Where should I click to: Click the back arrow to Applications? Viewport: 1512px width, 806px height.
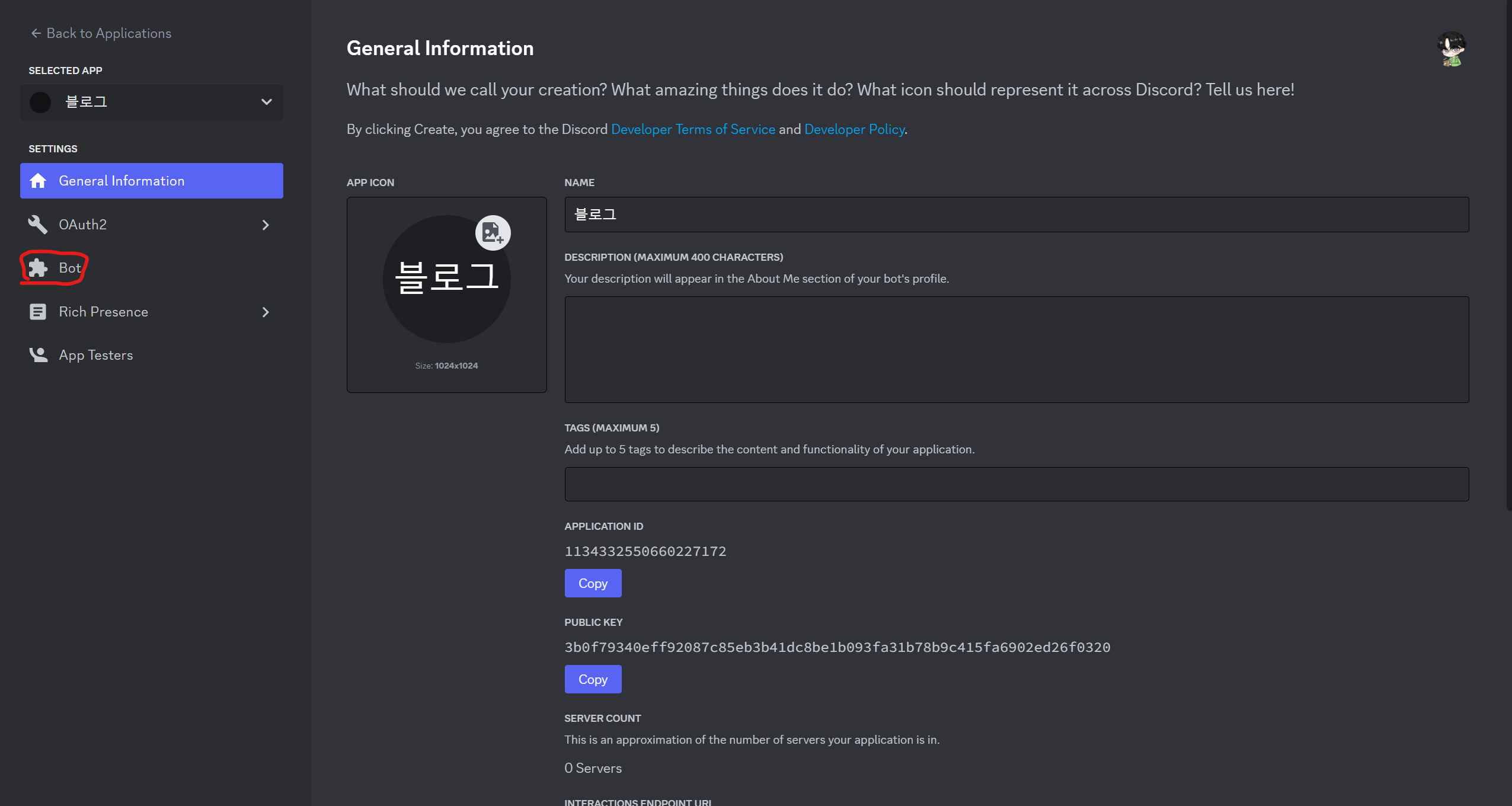pos(36,34)
